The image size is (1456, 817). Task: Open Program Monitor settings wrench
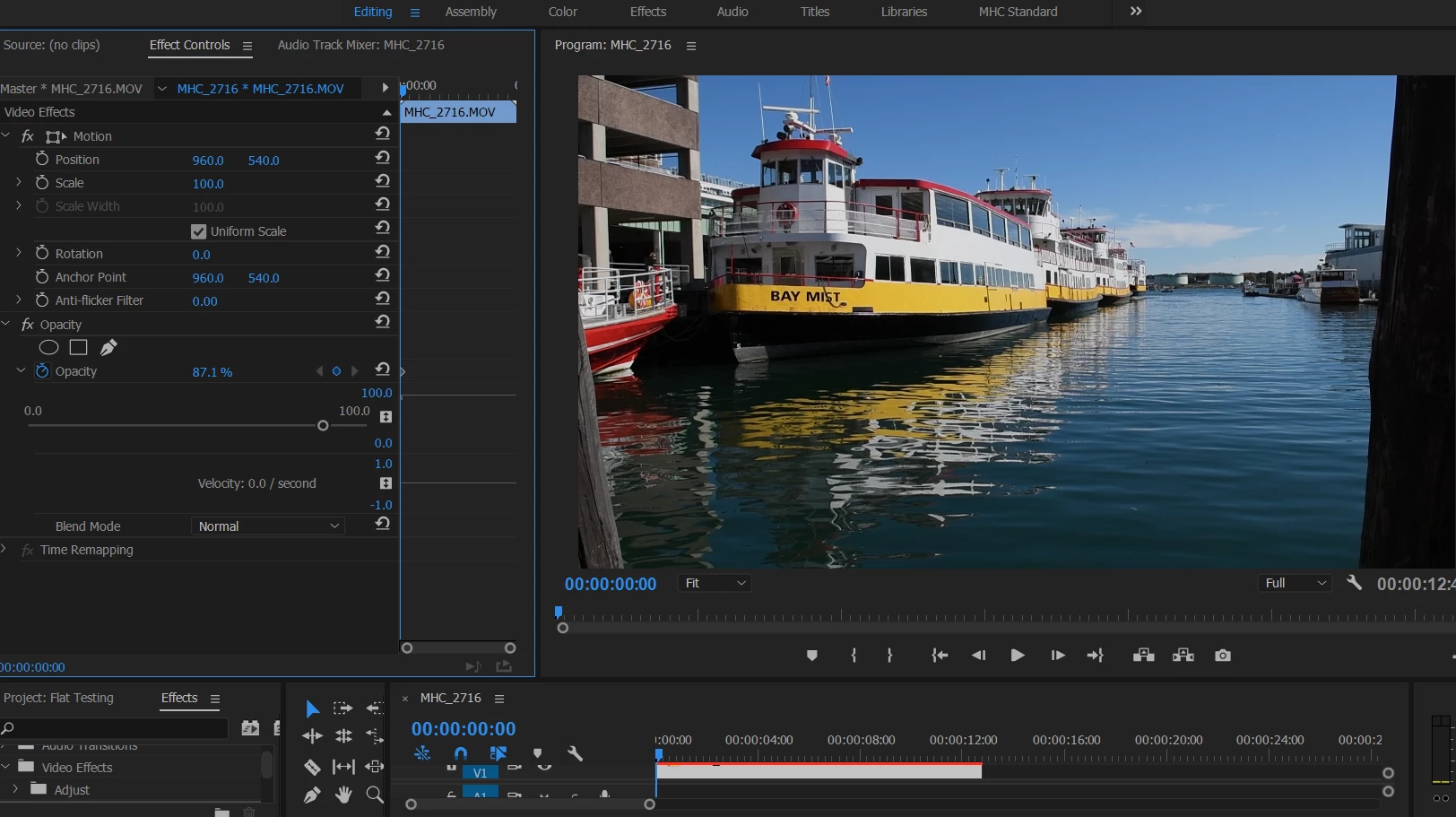pyautogui.click(x=1354, y=583)
